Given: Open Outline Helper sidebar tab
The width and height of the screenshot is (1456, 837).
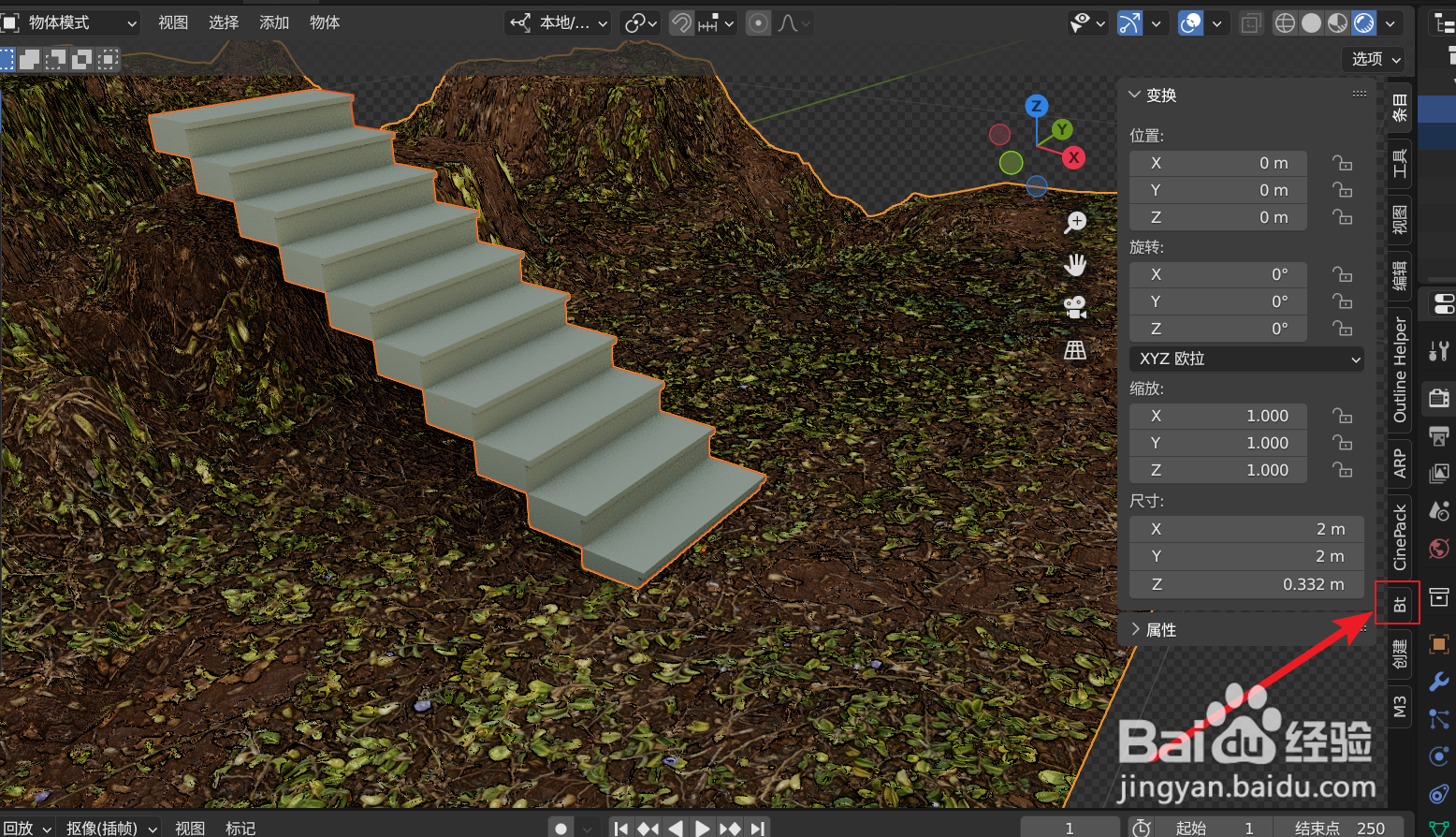Looking at the screenshot, I should [x=1399, y=370].
